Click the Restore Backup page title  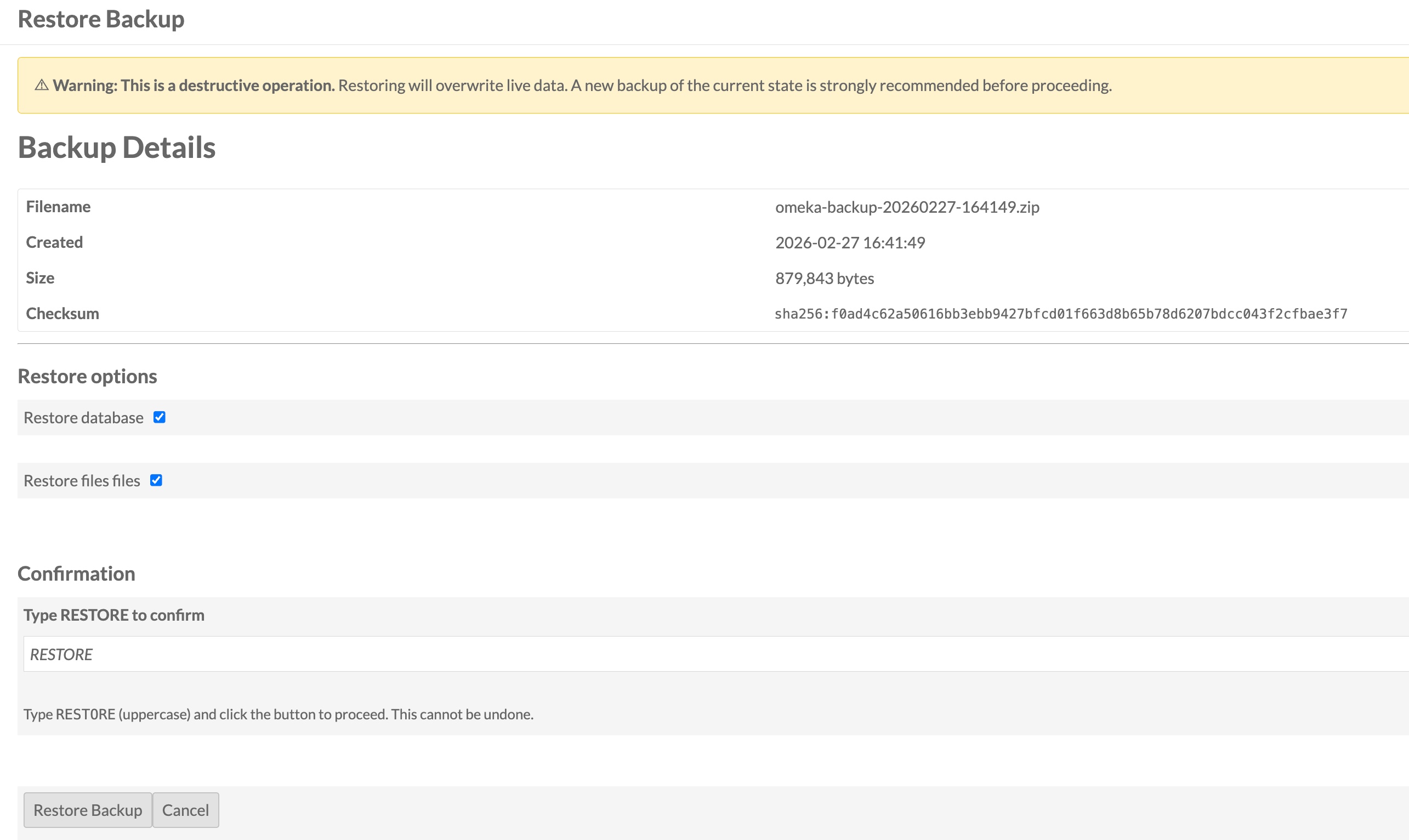101,19
